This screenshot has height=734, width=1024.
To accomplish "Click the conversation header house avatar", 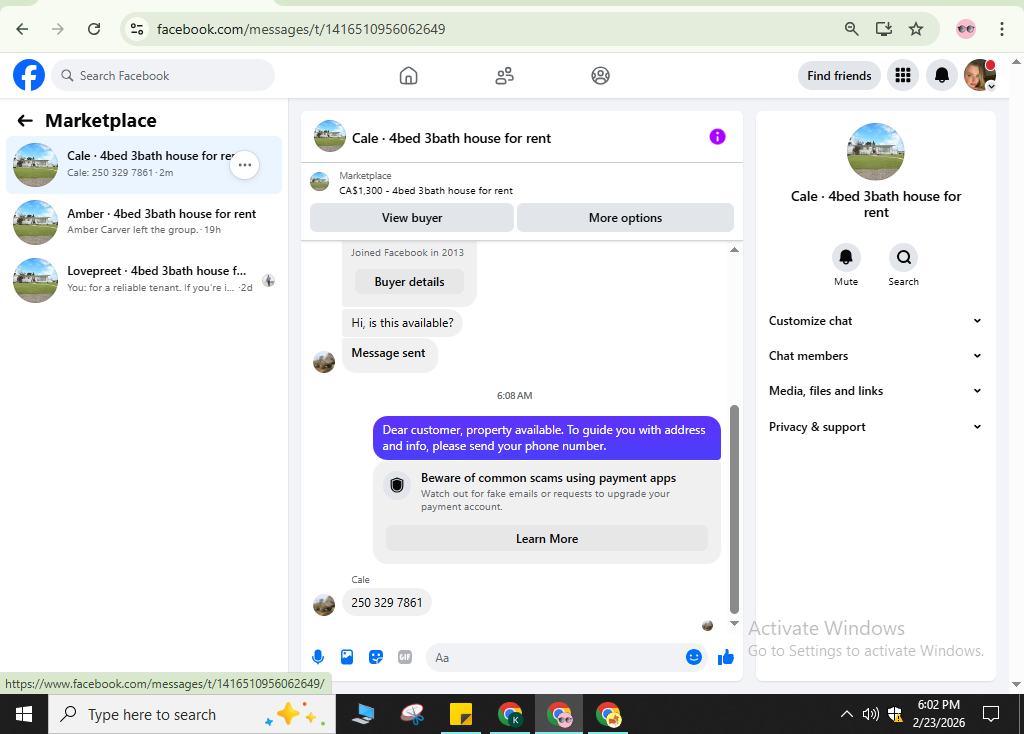I will (330, 136).
